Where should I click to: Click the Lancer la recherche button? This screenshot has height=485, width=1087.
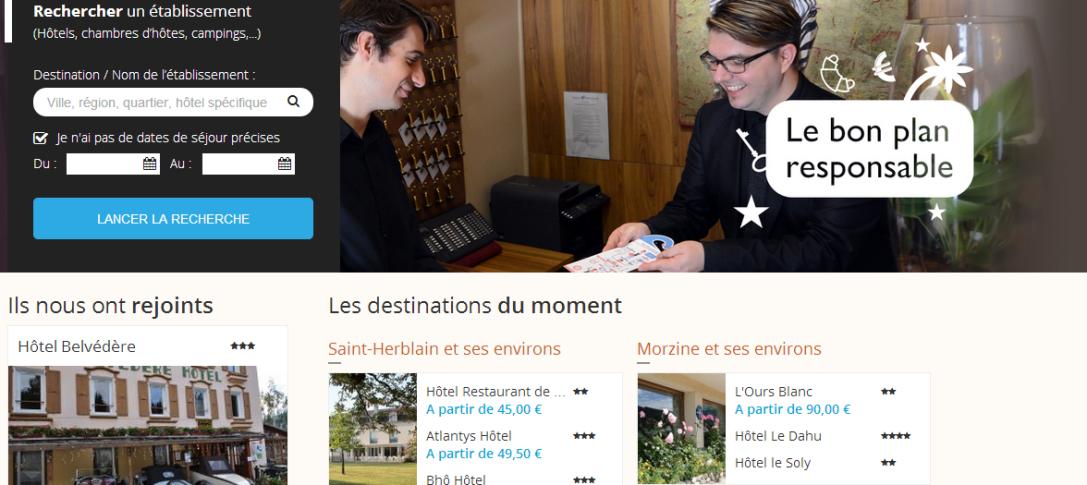tap(173, 218)
